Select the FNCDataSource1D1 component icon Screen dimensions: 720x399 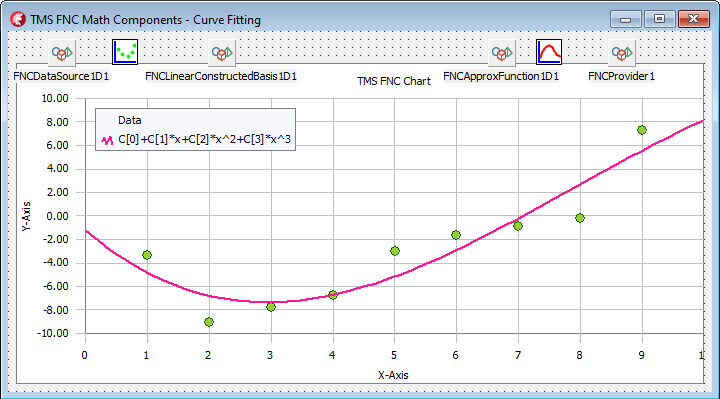coord(62,52)
